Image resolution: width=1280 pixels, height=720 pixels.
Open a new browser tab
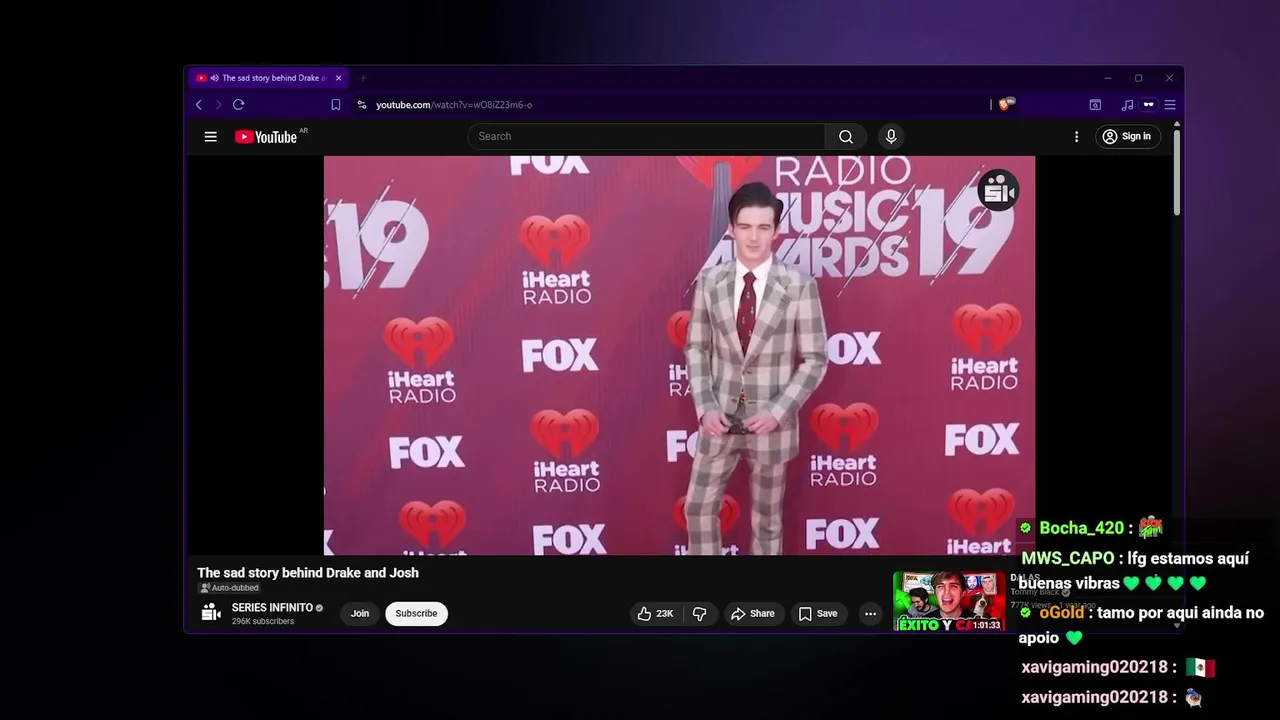[363, 78]
